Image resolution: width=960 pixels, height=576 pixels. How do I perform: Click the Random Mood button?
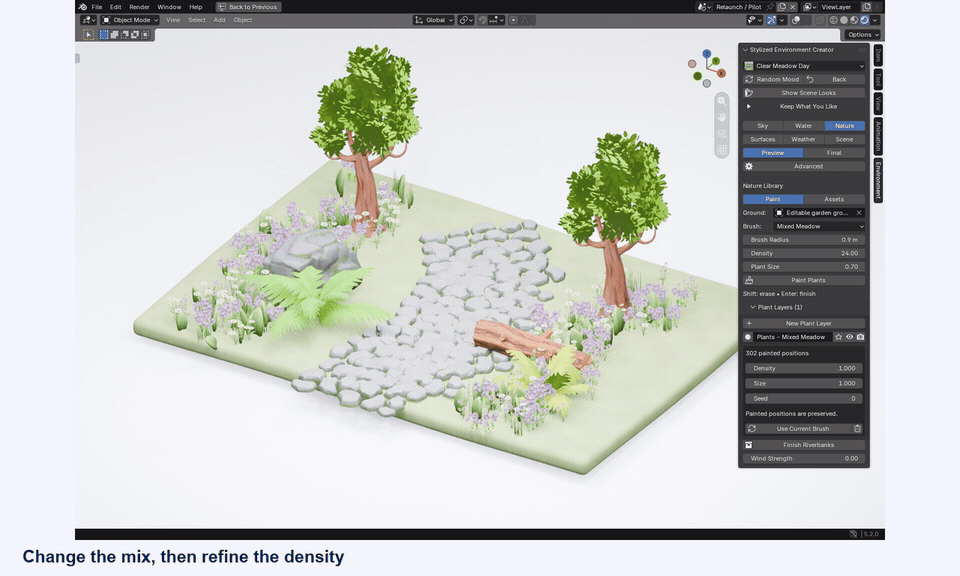coord(772,80)
